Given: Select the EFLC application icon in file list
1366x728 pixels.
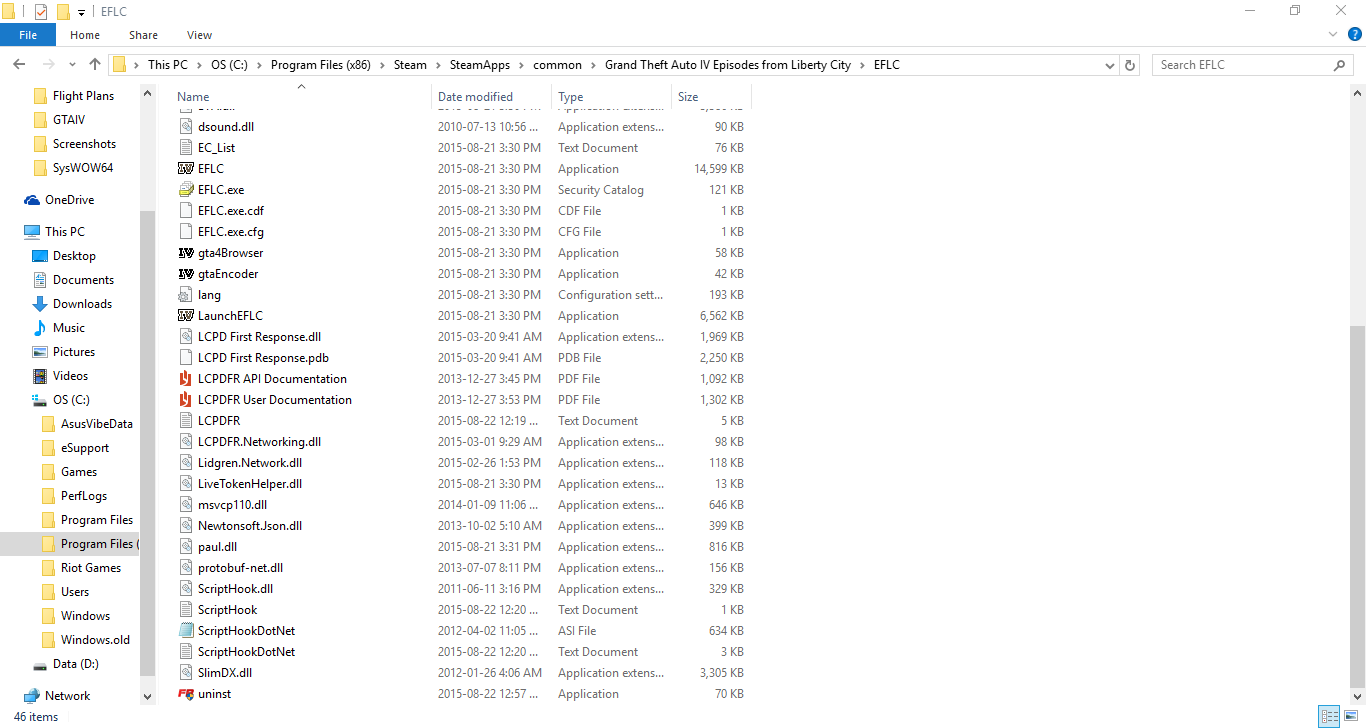Looking at the screenshot, I should tap(185, 169).
